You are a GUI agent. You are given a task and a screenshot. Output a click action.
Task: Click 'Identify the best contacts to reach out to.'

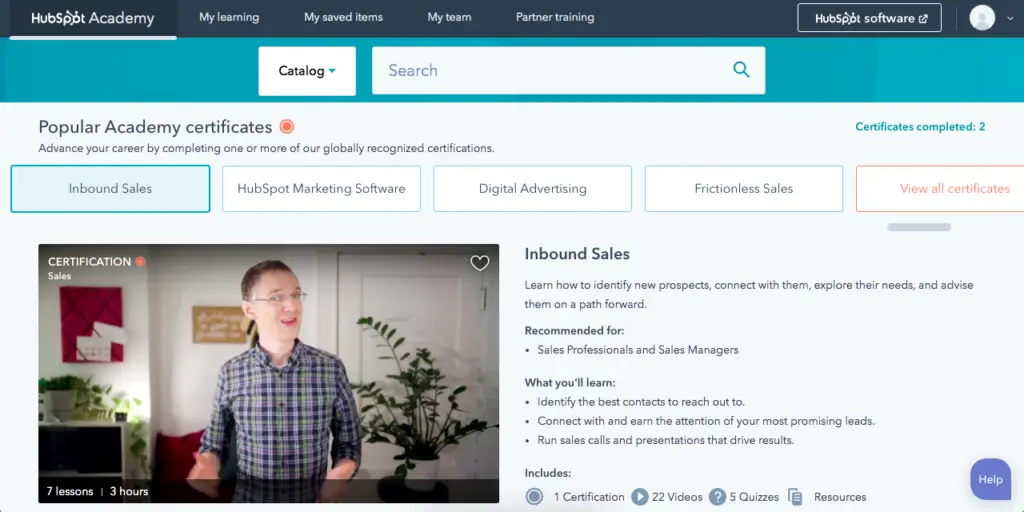(641, 402)
